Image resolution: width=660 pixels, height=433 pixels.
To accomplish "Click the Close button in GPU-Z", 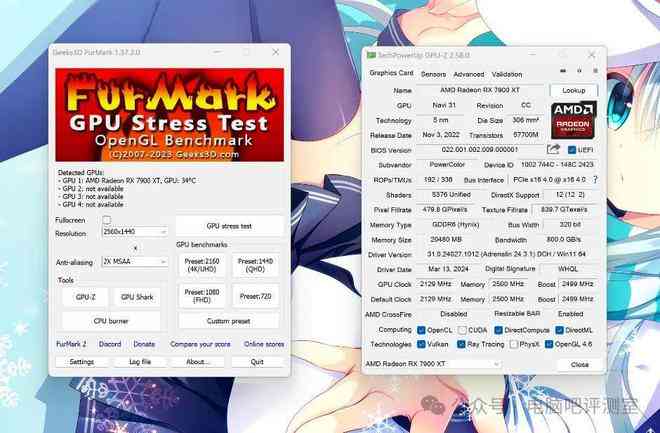I will 579,364.
